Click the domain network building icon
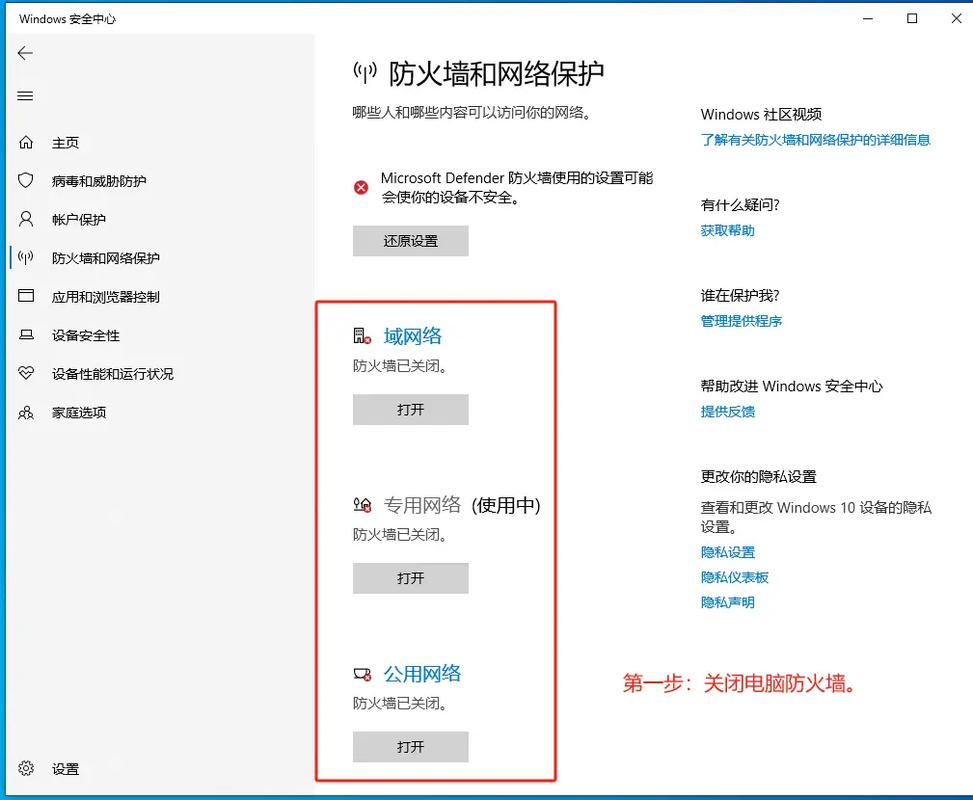Image resolution: width=973 pixels, height=800 pixels. [362, 336]
